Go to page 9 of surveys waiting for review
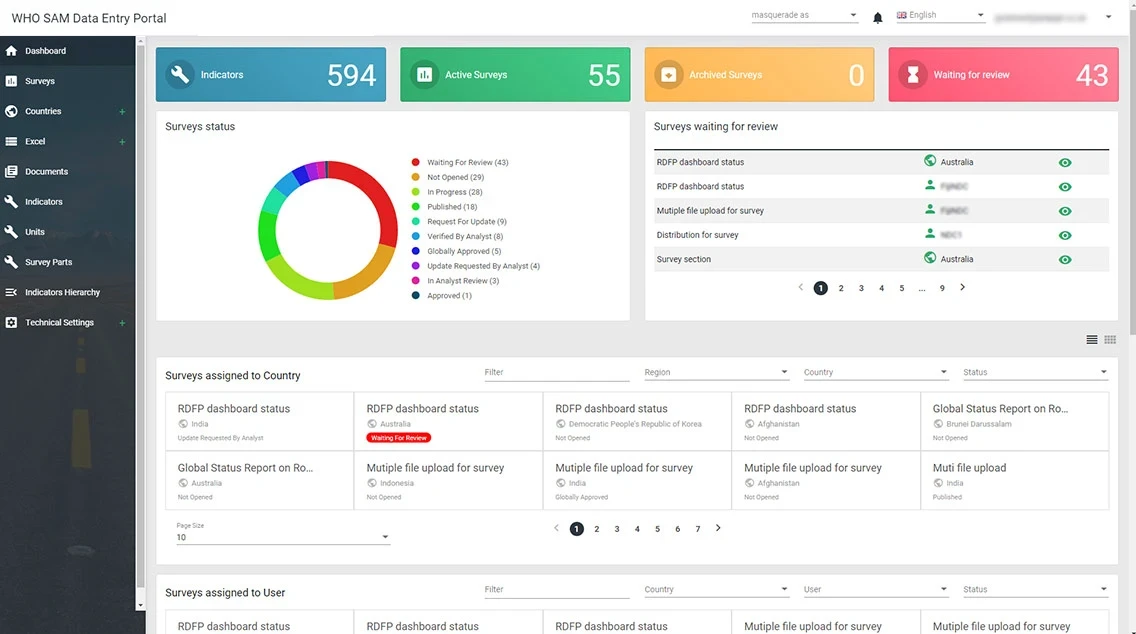Viewport: 1136px width, 634px height. tap(942, 288)
